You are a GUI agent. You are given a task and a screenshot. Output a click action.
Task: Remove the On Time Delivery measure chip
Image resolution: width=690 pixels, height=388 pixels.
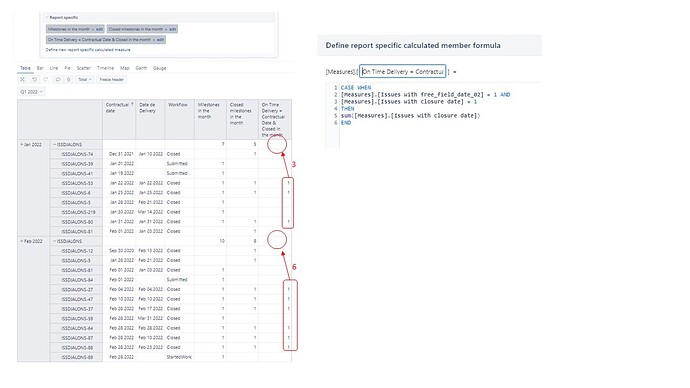154,40
